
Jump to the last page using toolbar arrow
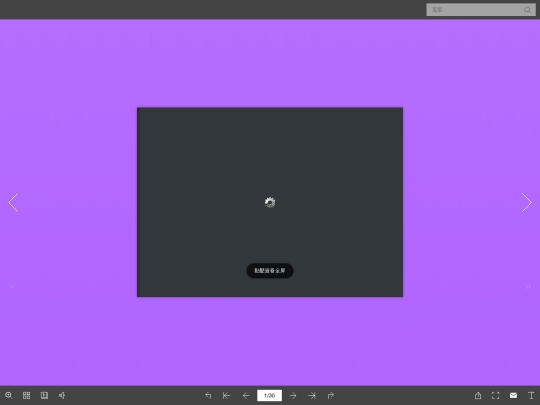pyautogui.click(x=312, y=395)
